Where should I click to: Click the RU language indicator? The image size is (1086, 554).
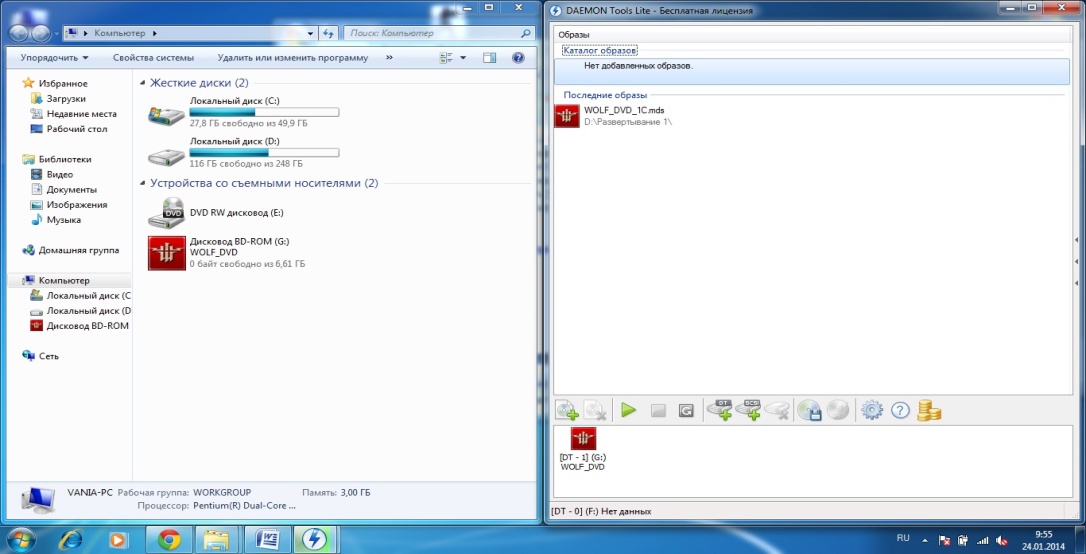[x=902, y=538]
